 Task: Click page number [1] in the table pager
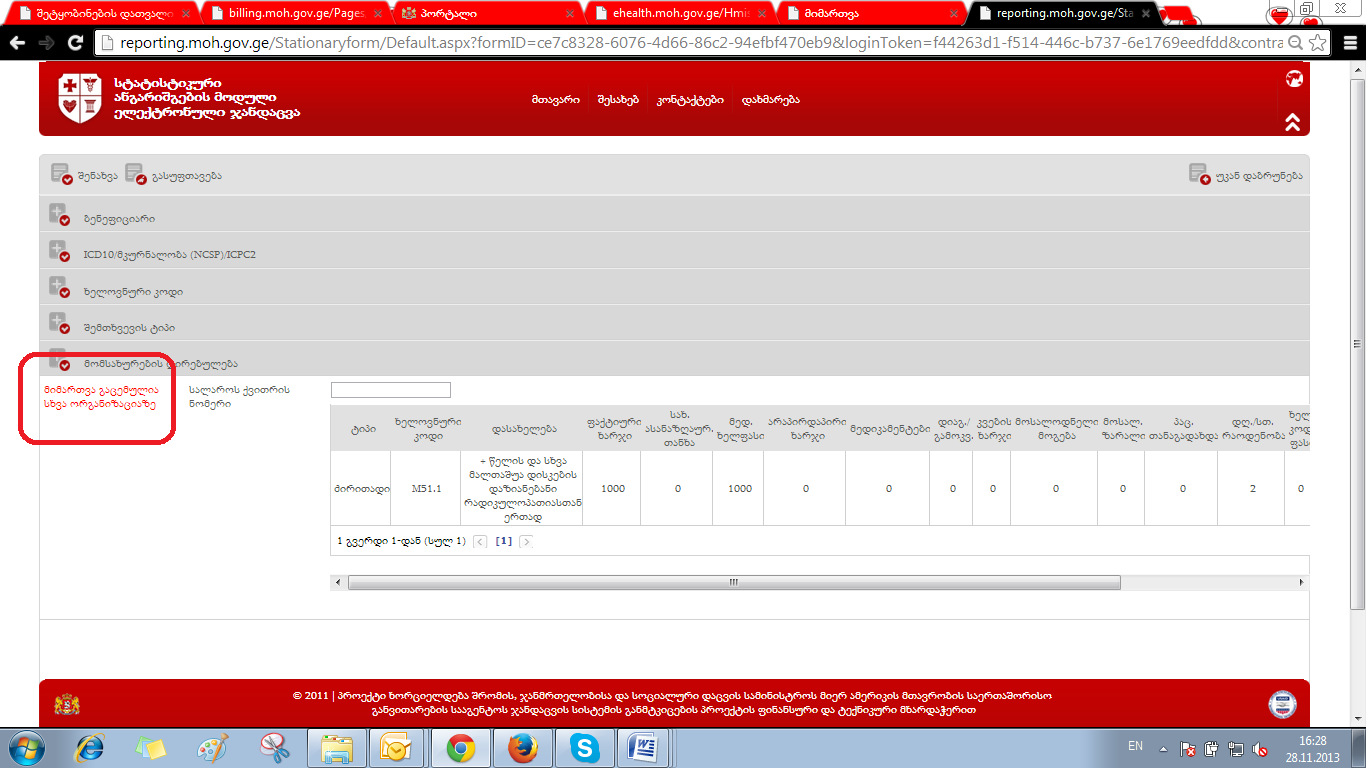[504, 541]
